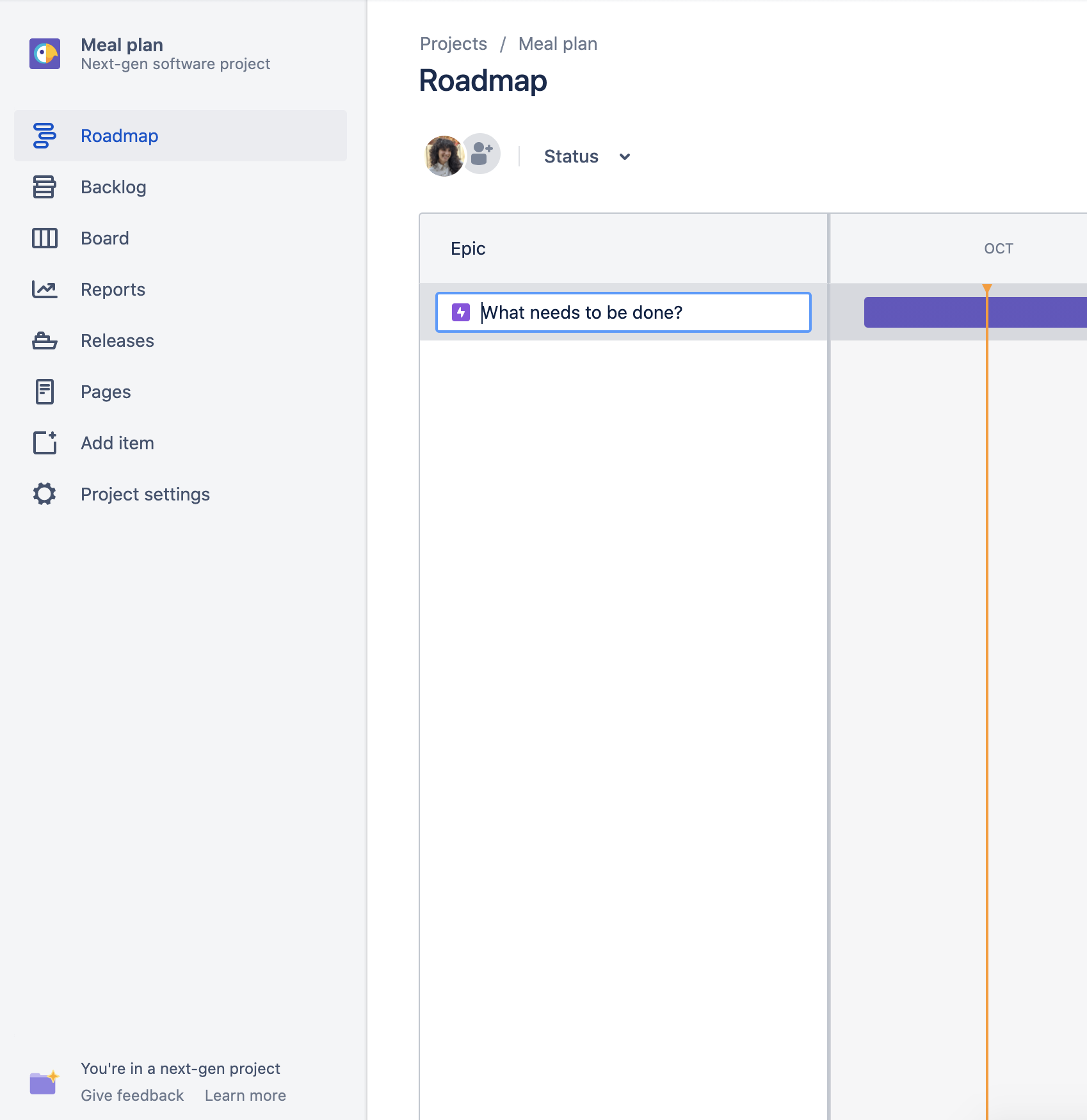This screenshot has height=1120, width=1087.
Task: Open Project settings
Action: [x=145, y=494]
